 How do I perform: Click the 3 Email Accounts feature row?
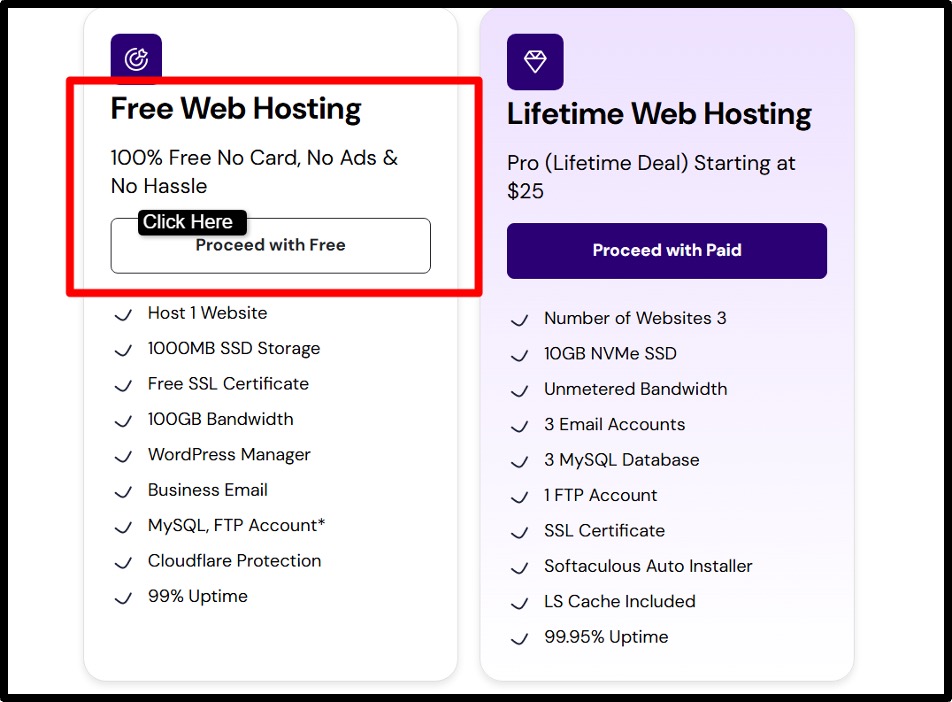coord(614,424)
